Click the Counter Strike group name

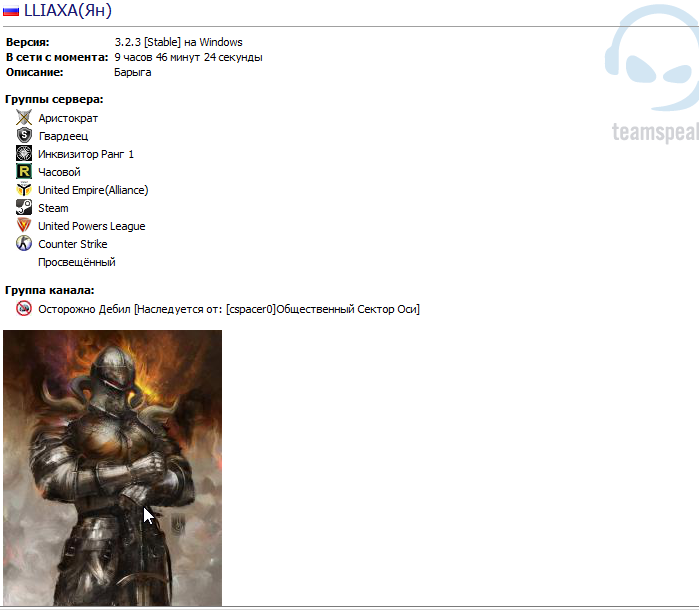(73, 244)
